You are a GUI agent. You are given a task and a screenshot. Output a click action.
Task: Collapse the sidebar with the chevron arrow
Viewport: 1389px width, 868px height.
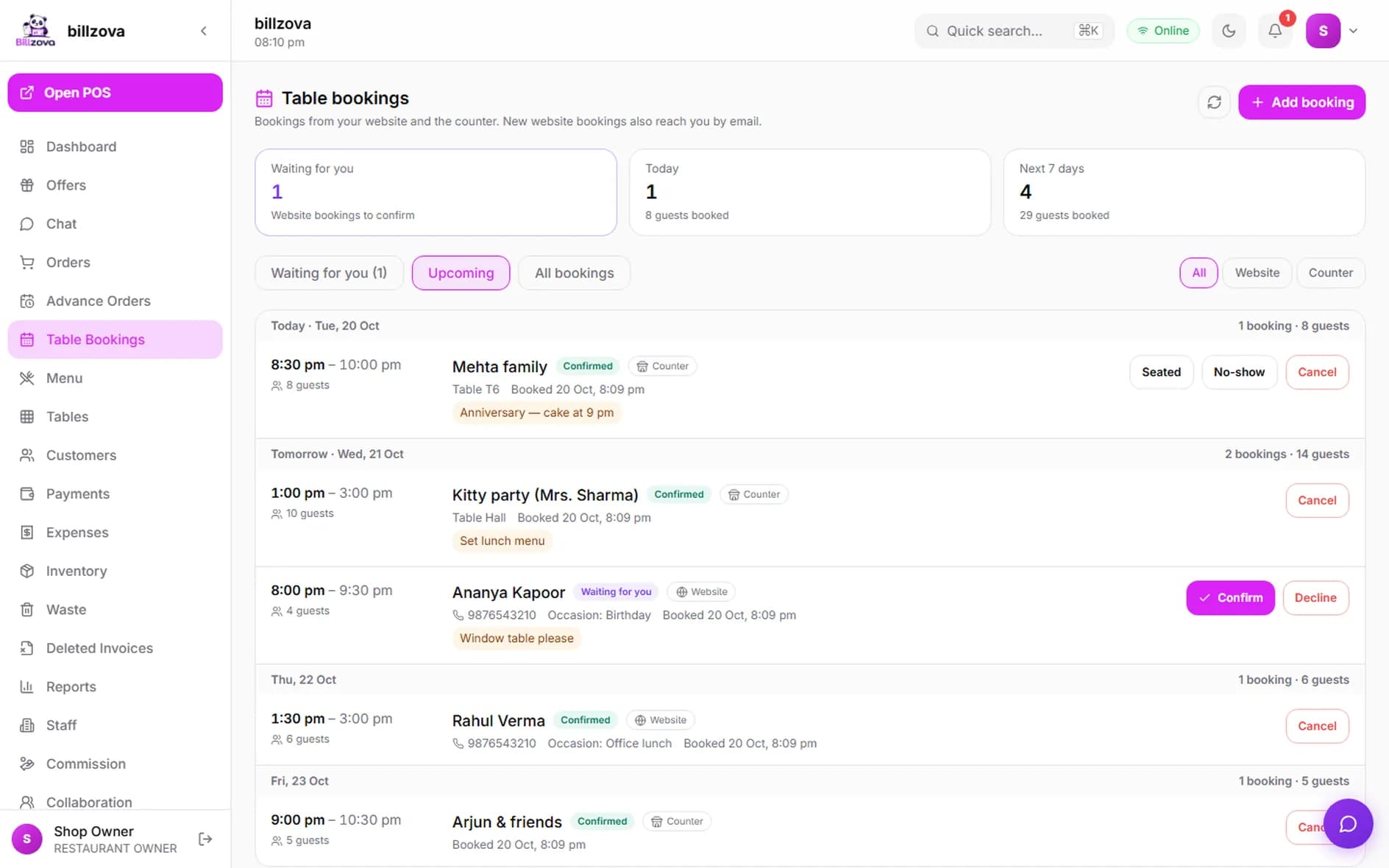[204, 31]
